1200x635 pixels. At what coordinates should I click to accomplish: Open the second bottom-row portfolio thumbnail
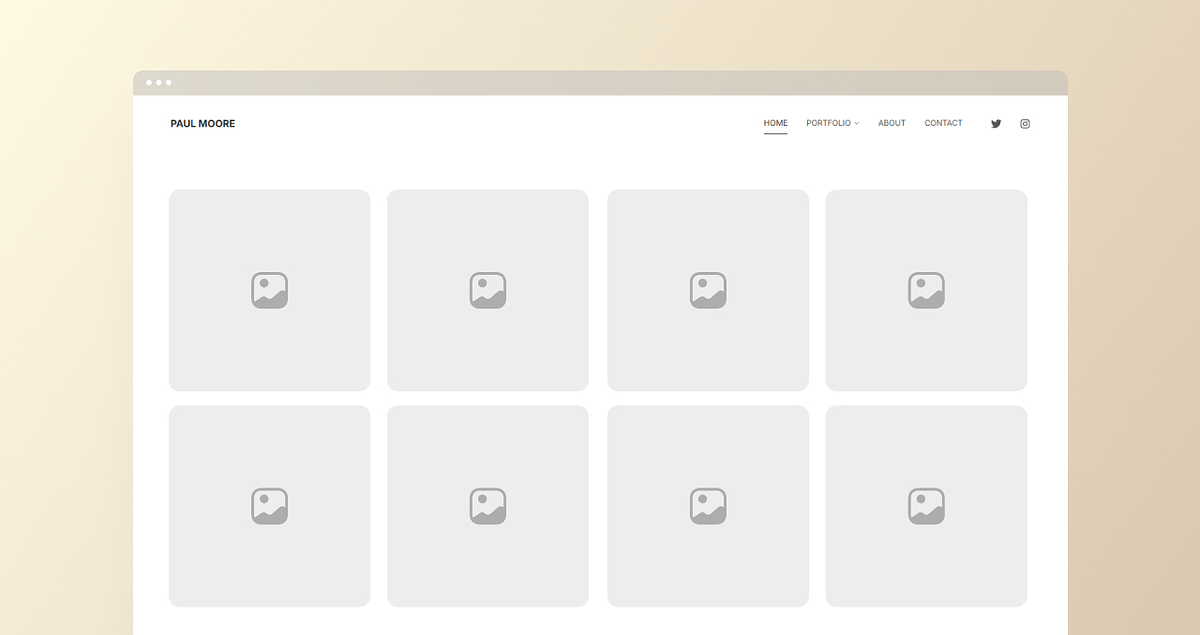pyautogui.click(x=487, y=505)
